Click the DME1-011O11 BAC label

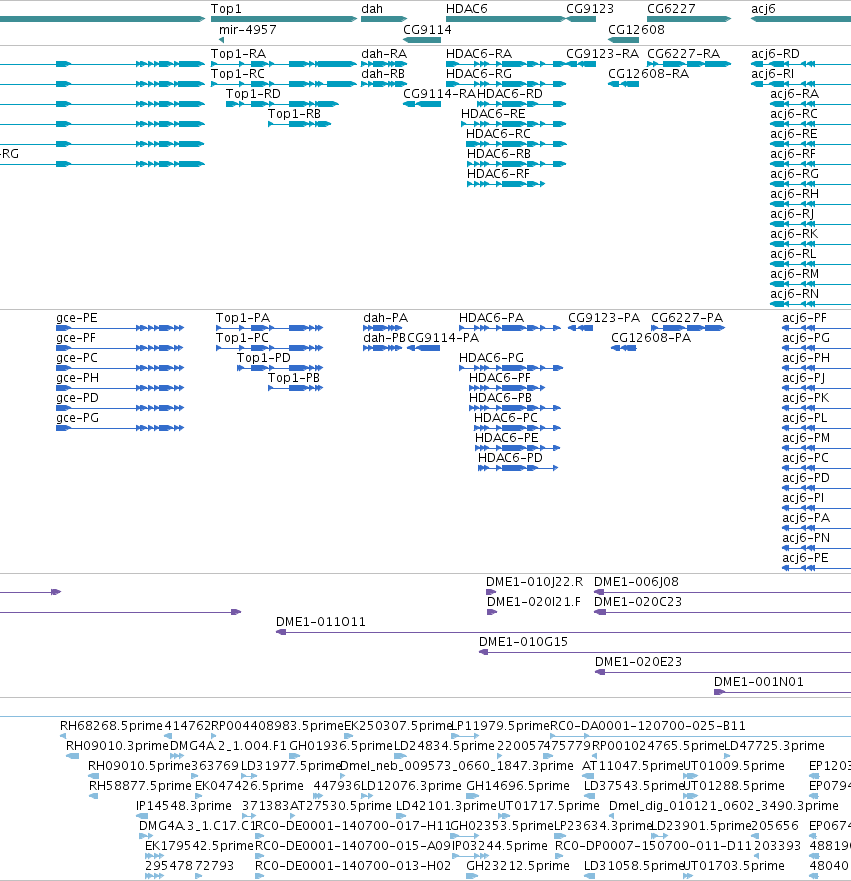(x=321, y=622)
